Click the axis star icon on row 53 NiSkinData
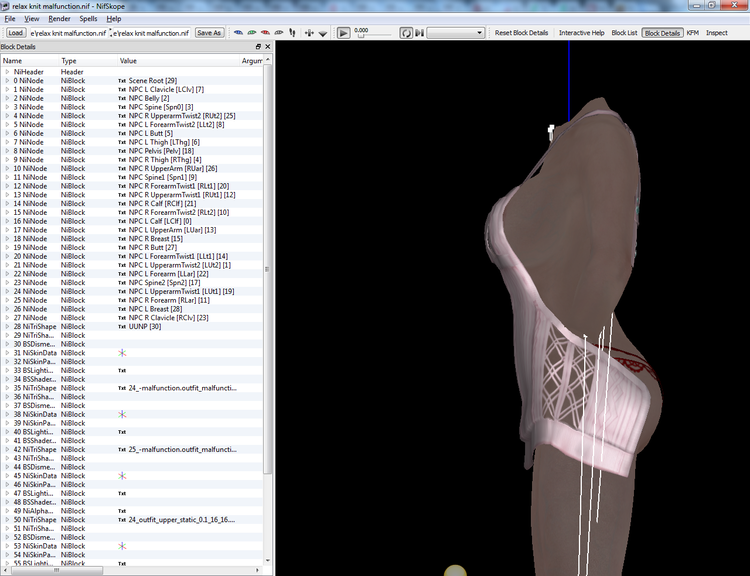The image size is (750, 576). [x=122, y=546]
